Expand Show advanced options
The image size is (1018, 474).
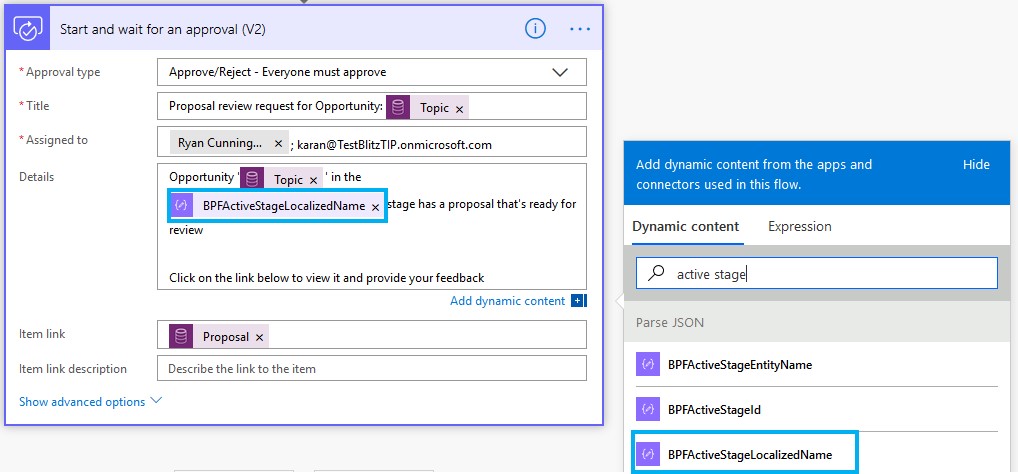pyautogui.click(x=90, y=402)
